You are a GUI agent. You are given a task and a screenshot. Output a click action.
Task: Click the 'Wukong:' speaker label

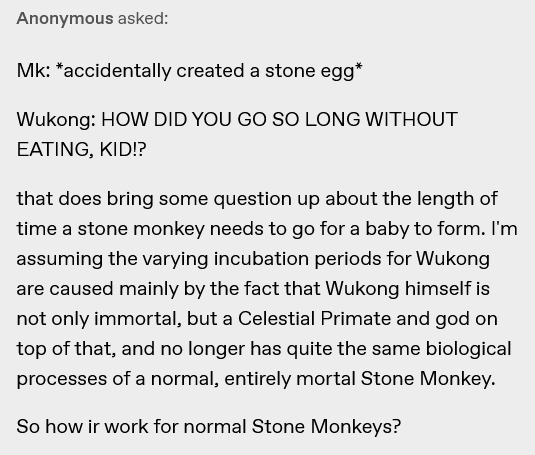point(56,120)
